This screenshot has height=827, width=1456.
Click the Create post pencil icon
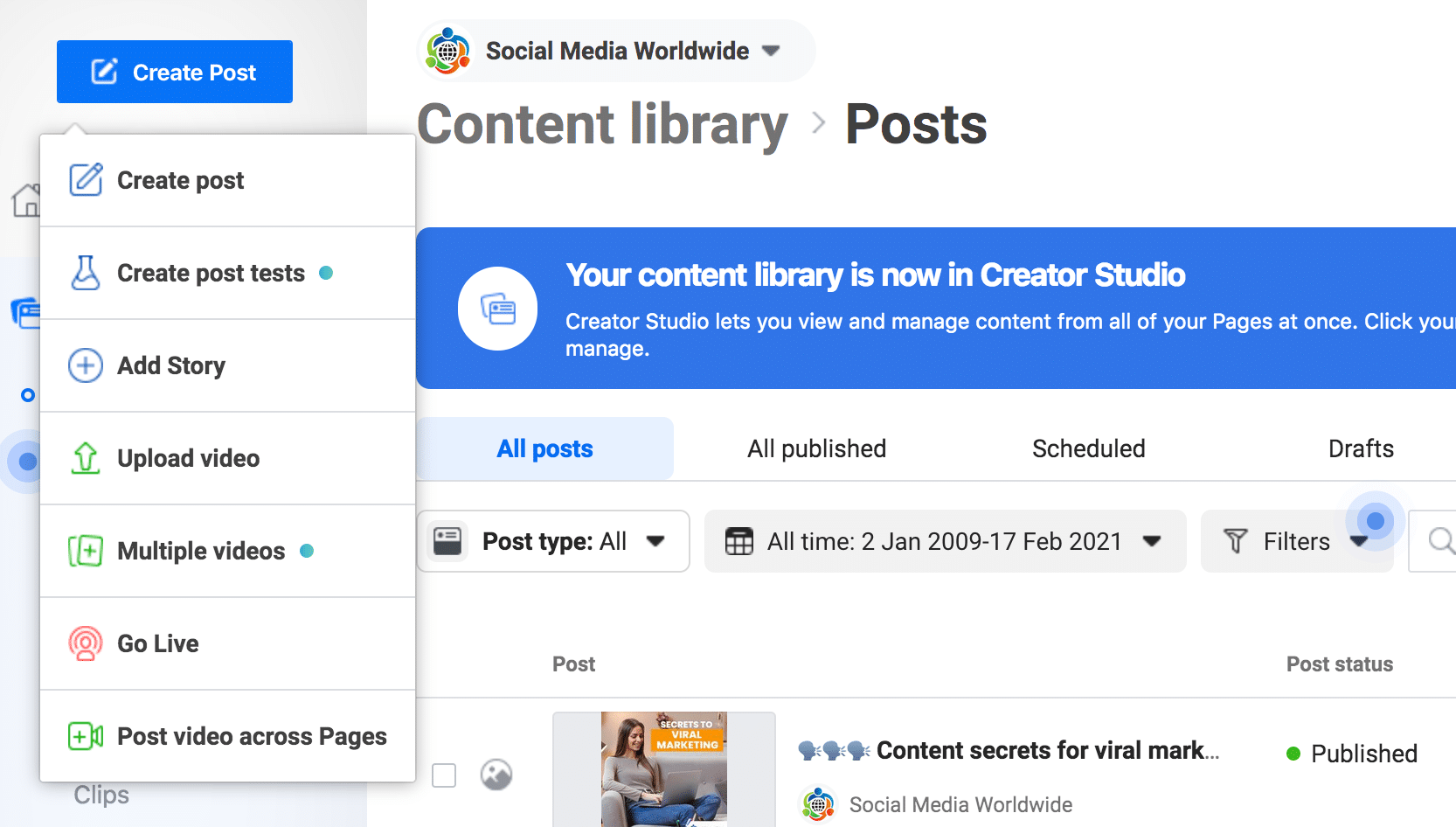(x=86, y=179)
